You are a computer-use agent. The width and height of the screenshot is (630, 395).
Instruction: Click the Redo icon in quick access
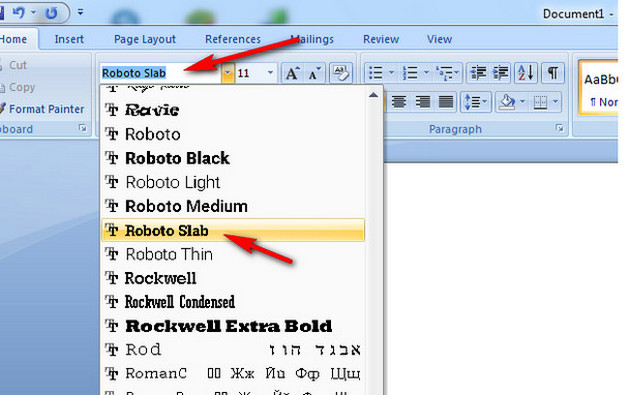click(51, 13)
